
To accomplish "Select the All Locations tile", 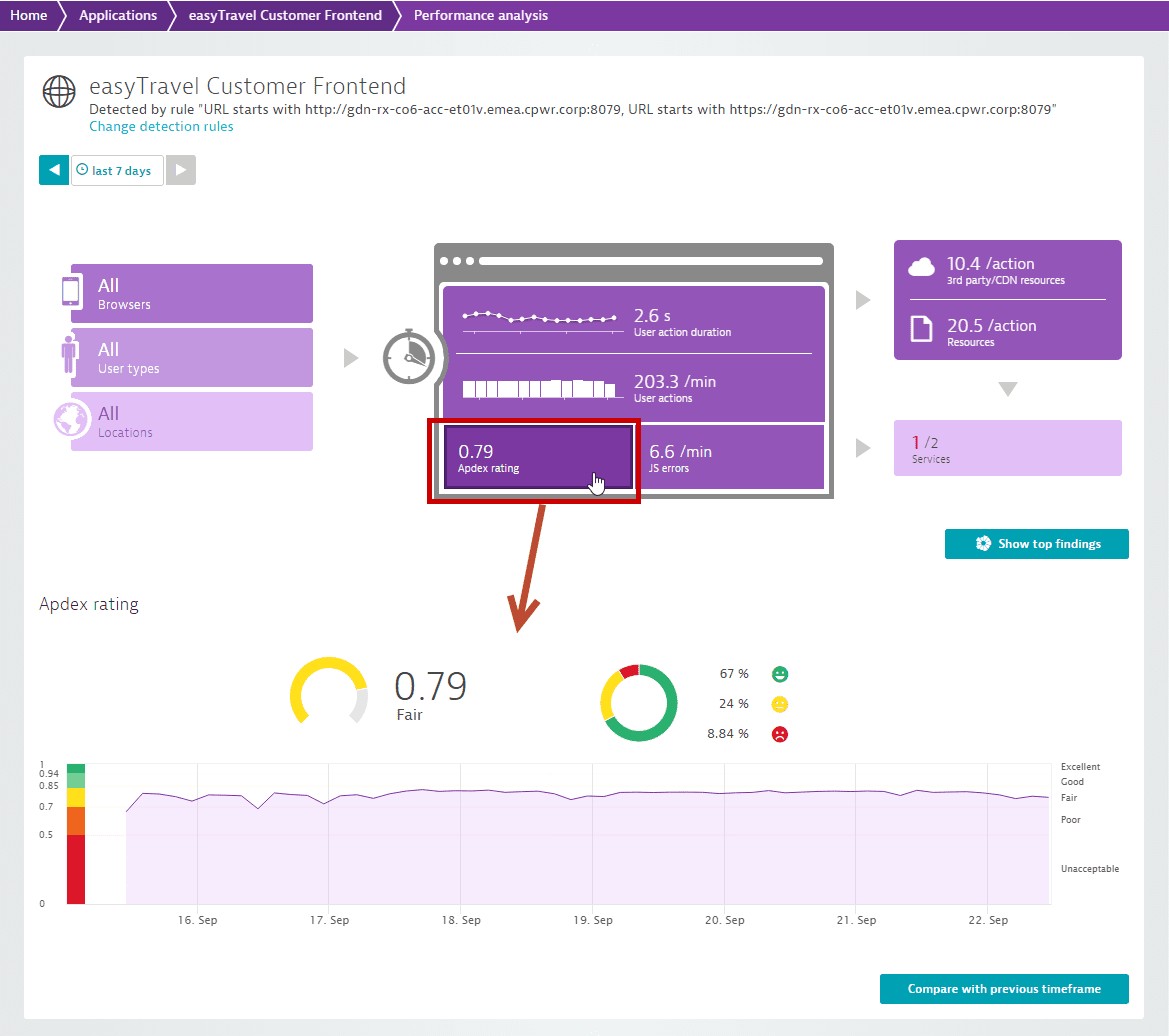I will tap(192, 422).
